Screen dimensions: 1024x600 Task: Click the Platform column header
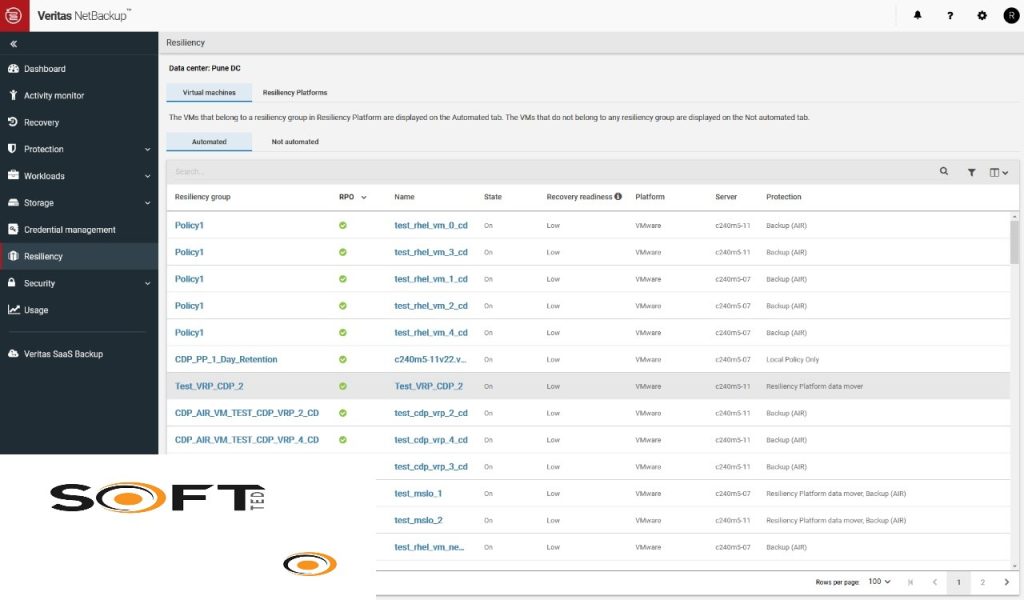click(650, 197)
